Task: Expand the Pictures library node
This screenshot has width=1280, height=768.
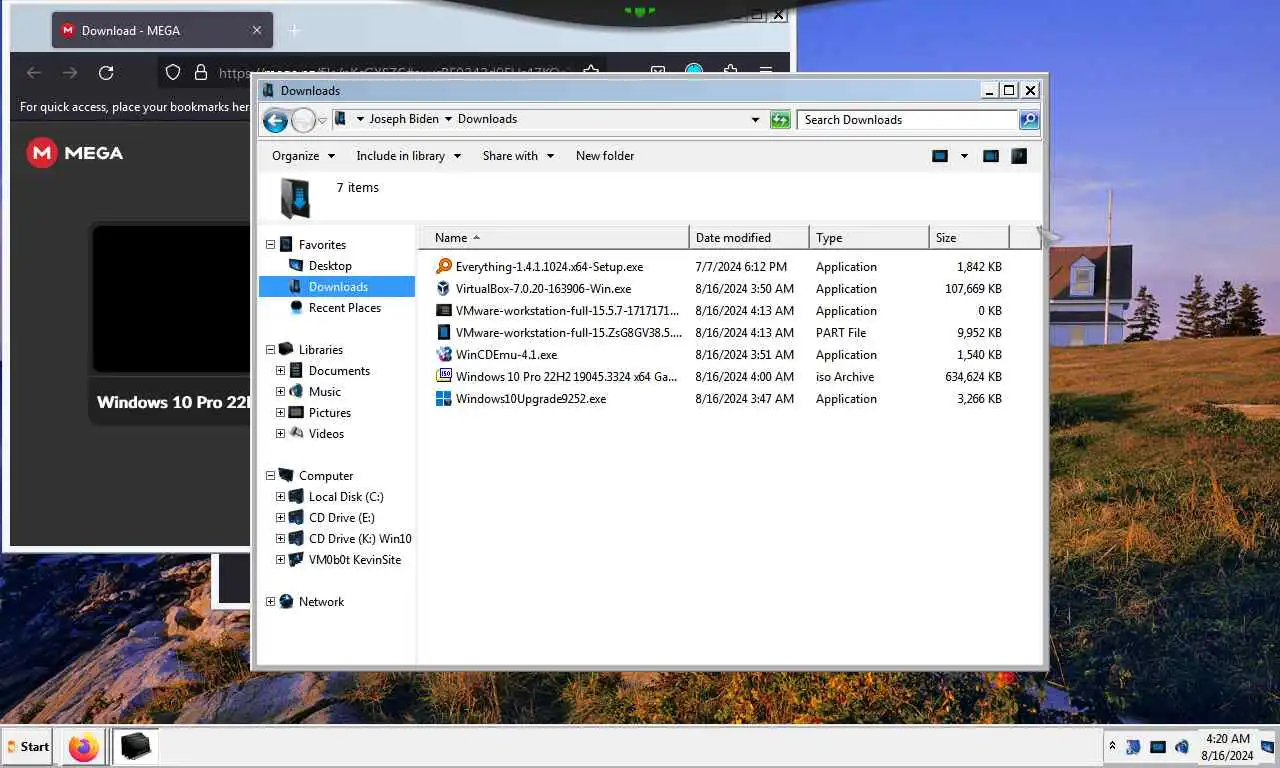Action: pyautogui.click(x=281, y=413)
